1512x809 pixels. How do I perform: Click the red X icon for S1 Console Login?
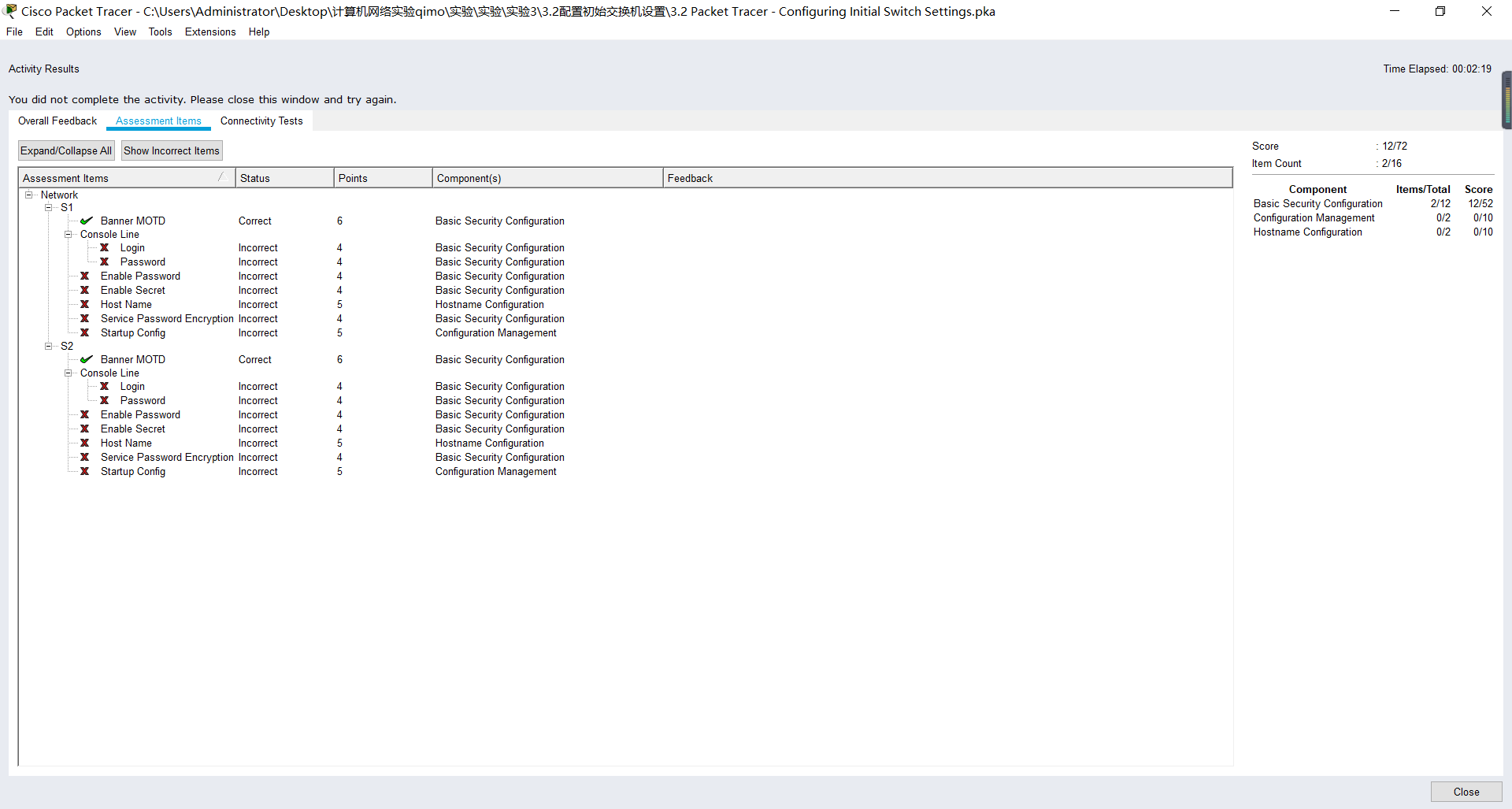point(104,247)
